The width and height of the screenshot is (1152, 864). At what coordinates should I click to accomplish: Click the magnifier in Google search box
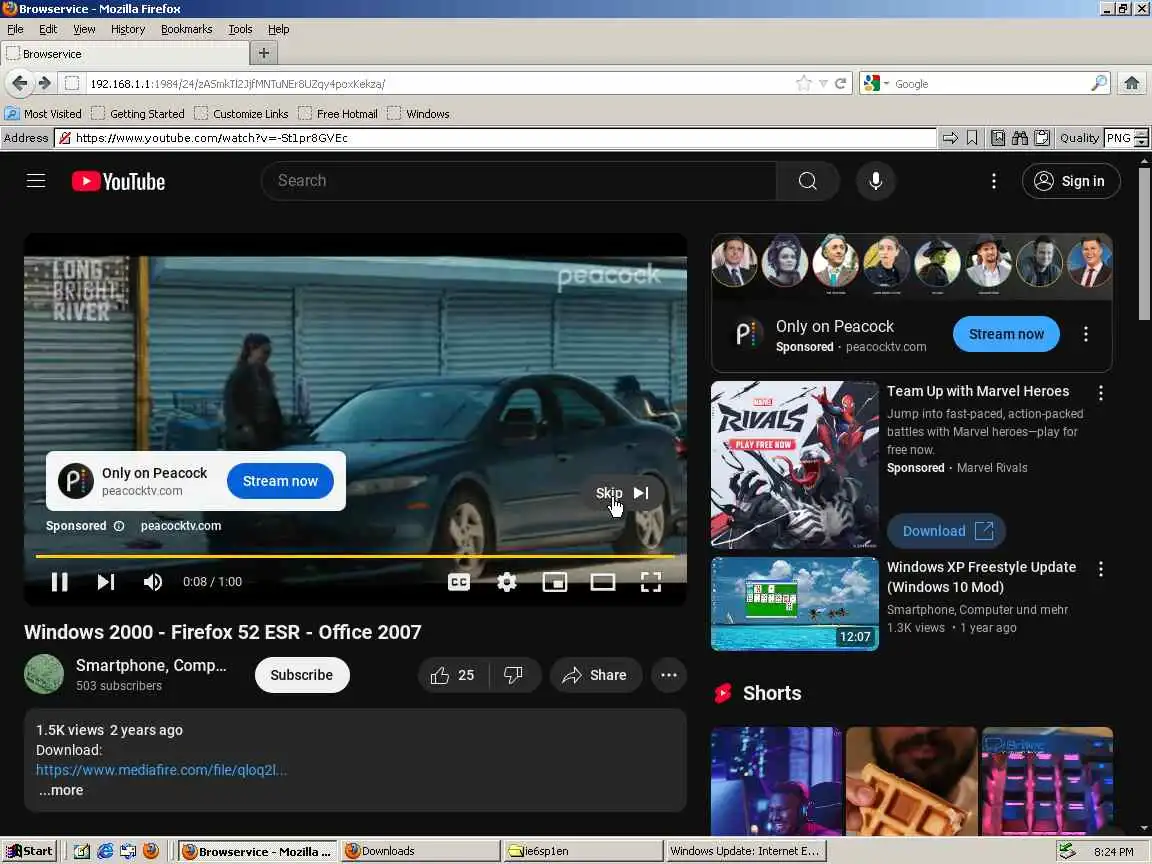(1098, 84)
